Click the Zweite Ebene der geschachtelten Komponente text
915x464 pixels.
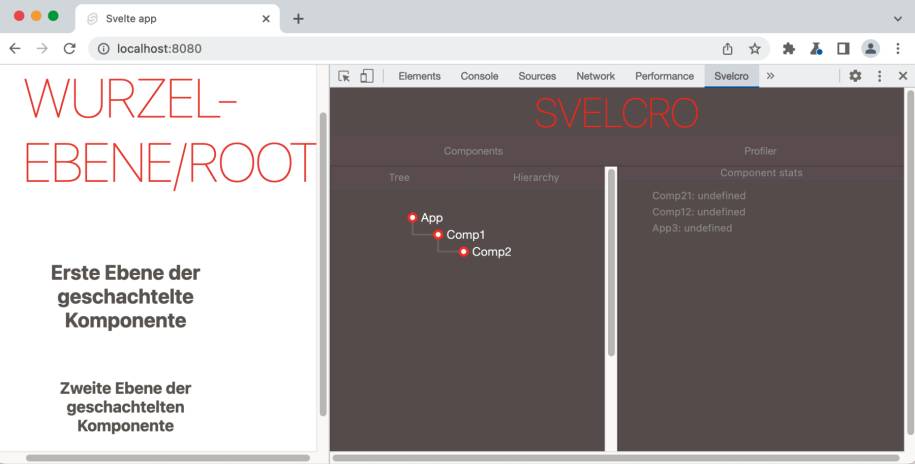[x=125, y=407]
